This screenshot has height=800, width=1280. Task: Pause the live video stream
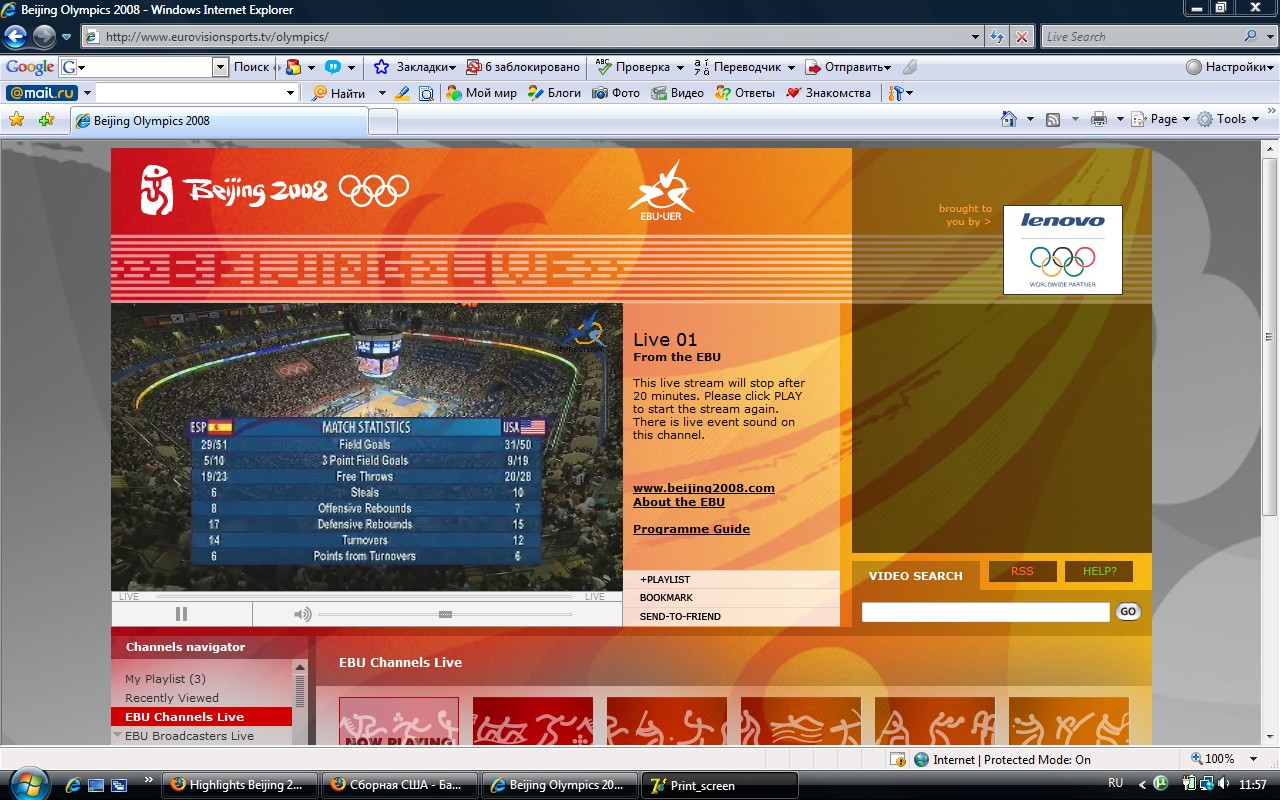[181, 614]
